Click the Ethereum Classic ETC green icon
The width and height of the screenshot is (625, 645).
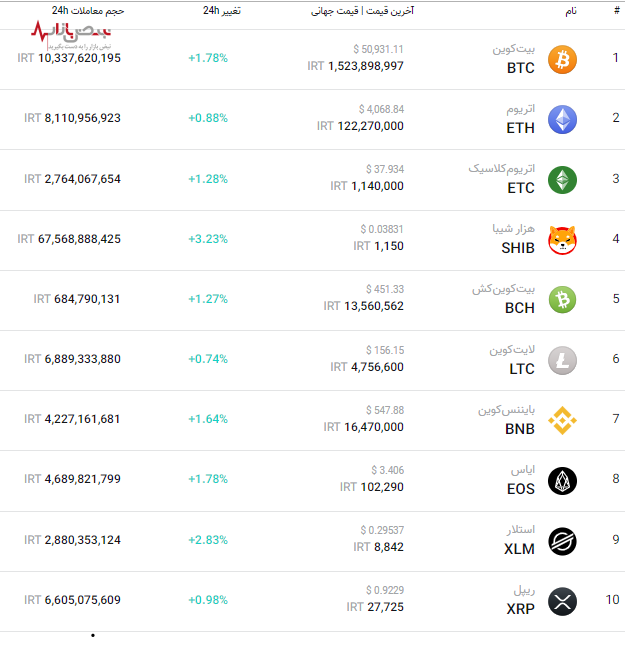click(x=562, y=179)
